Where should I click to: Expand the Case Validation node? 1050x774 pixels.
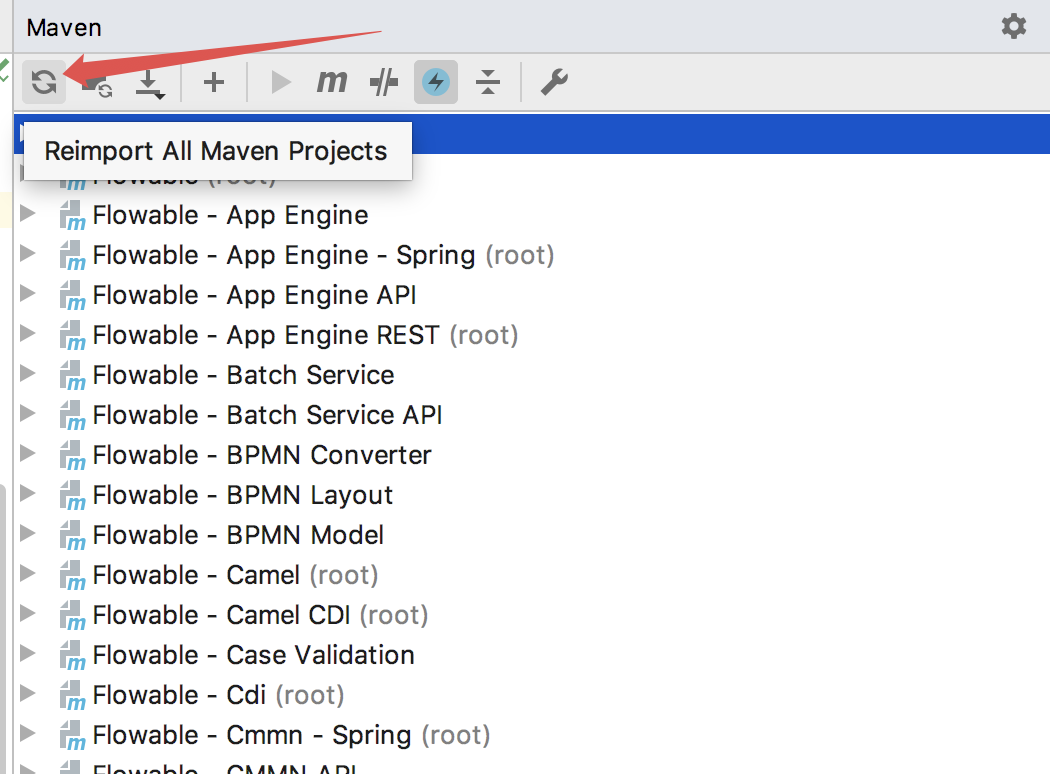pos(27,653)
